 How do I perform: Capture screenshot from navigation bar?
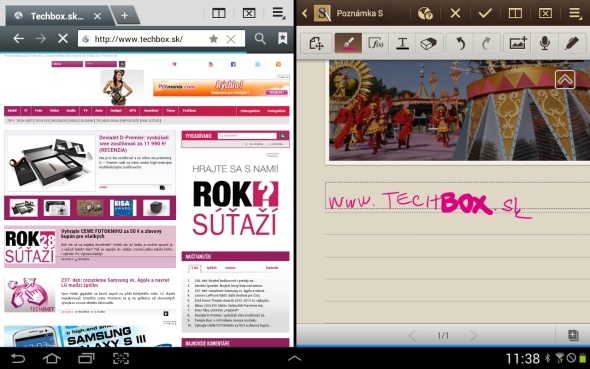(121, 358)
